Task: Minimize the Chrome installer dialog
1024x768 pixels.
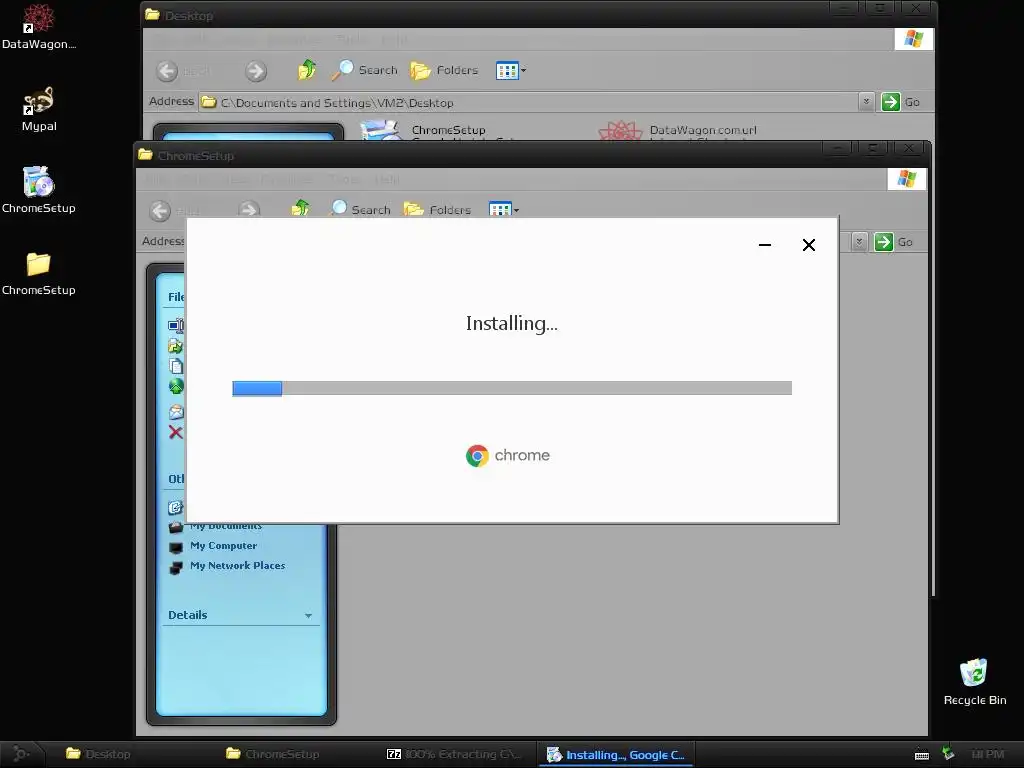Action: (765, 245)
